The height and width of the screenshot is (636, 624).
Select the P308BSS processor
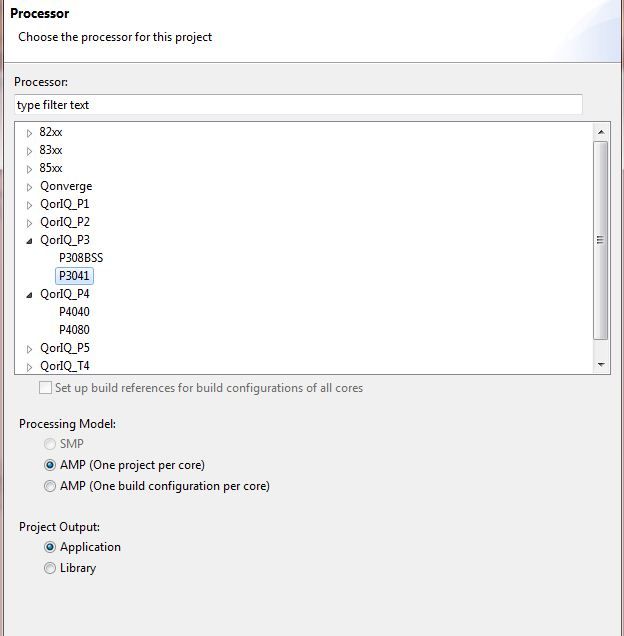tap(81, 258)
